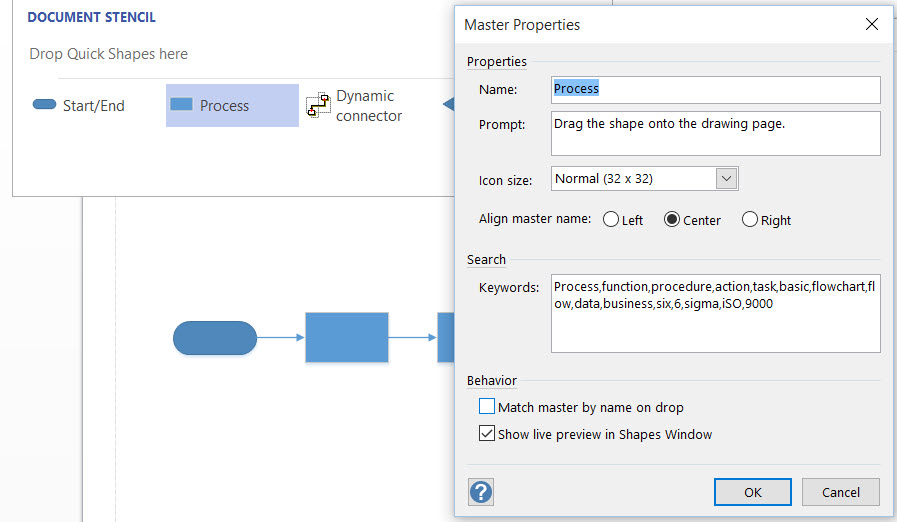The width and height of the screenshot is (897, 522).
Task: Enable Match master by name on drop
Action: (487, 406)
